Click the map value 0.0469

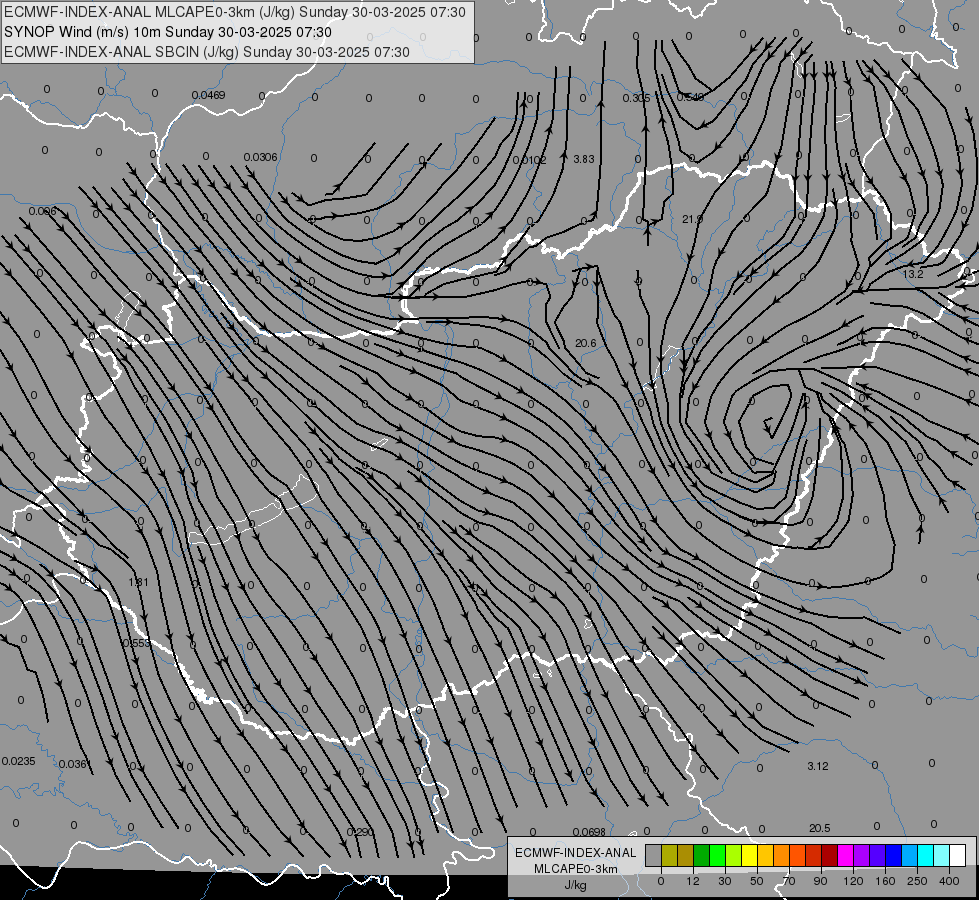tap(208, 96)
